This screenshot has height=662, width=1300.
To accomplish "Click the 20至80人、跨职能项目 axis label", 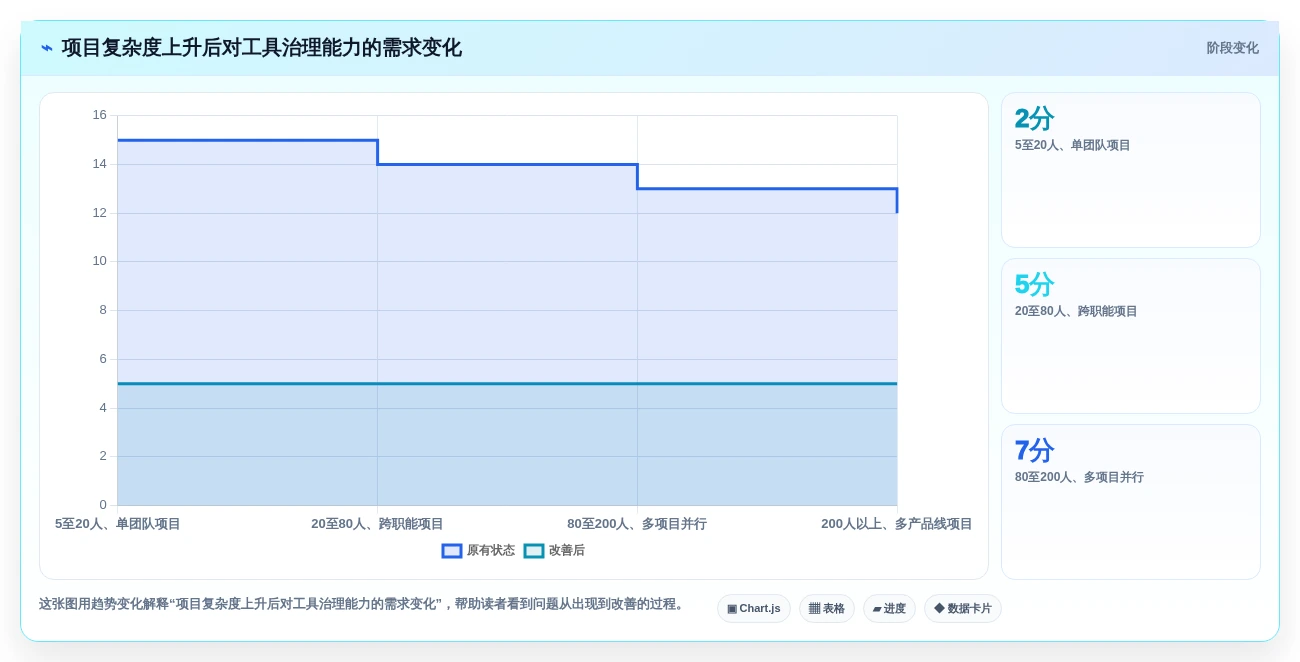I will click(377, 524).
